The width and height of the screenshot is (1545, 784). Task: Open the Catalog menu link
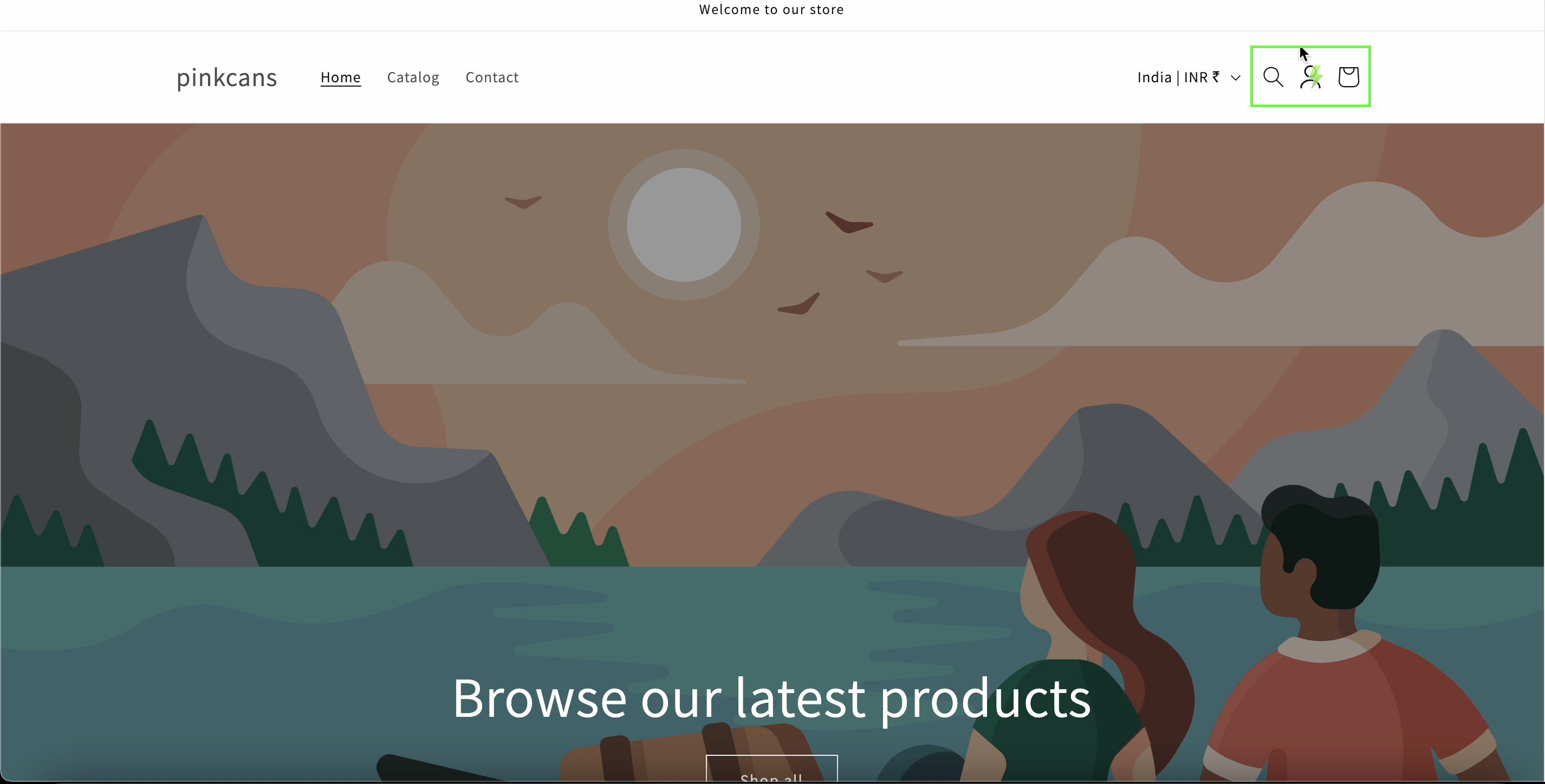(x=413, y=77)
